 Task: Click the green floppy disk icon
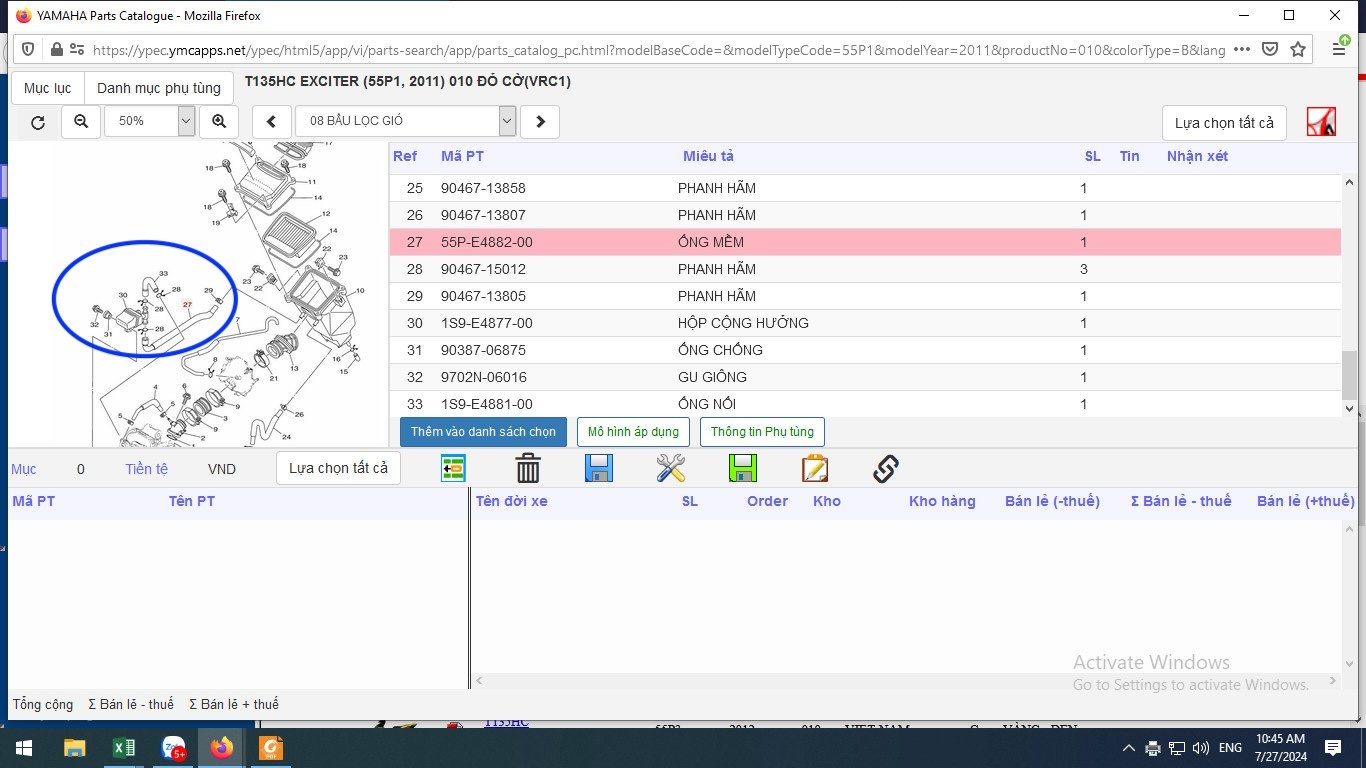[743, 468]
